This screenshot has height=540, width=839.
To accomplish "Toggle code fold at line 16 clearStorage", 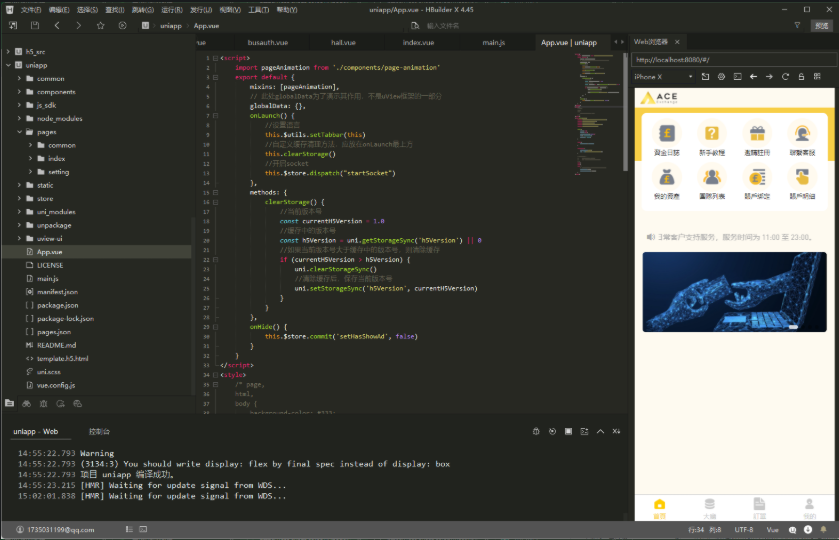I will (215, 202).
